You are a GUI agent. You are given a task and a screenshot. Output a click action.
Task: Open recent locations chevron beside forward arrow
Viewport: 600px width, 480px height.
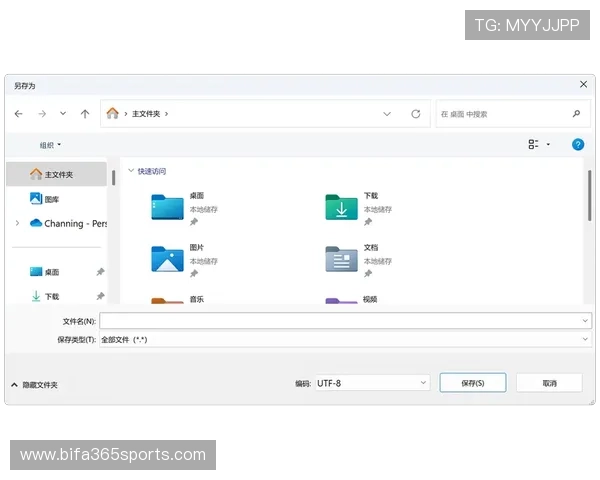click(63, 113)
